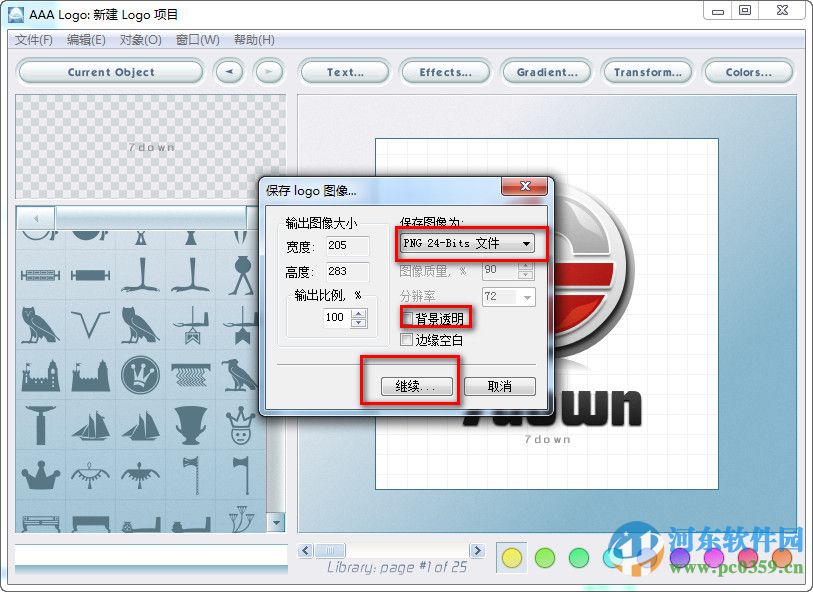Insert the solid sailboat silhouette
This screenshot has width=813, height=592.
coord(140,426)
